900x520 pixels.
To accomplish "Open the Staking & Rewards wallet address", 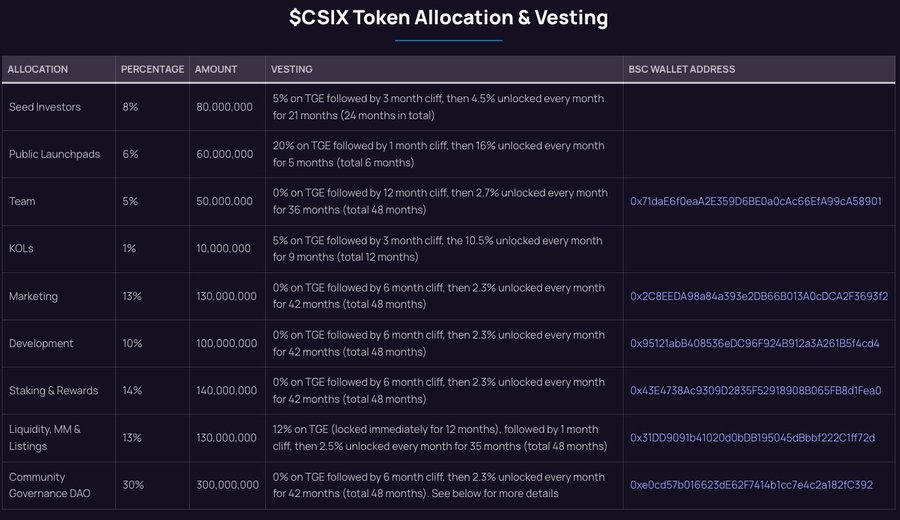I will tap(755, 390).
